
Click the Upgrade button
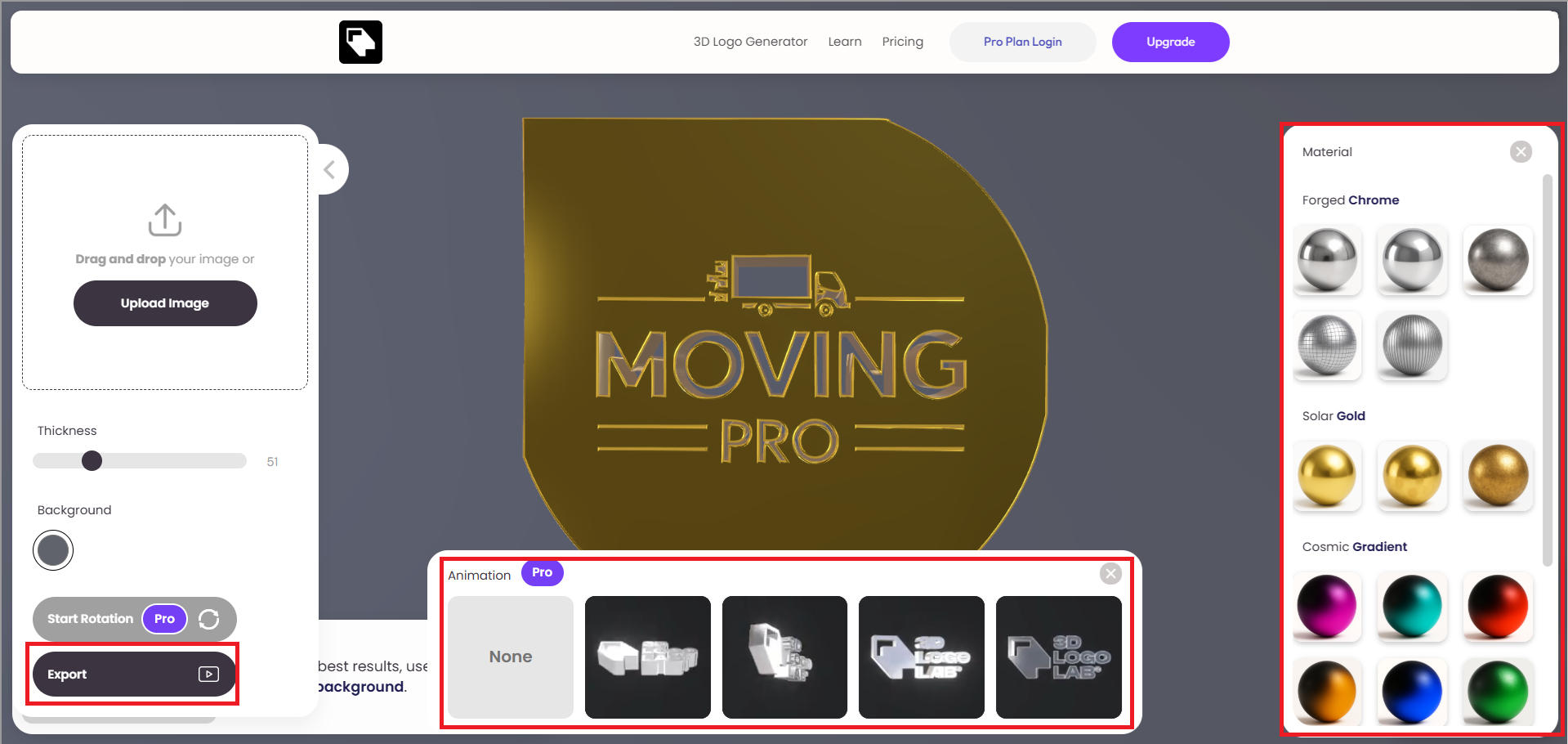(x=1170, y=42)
